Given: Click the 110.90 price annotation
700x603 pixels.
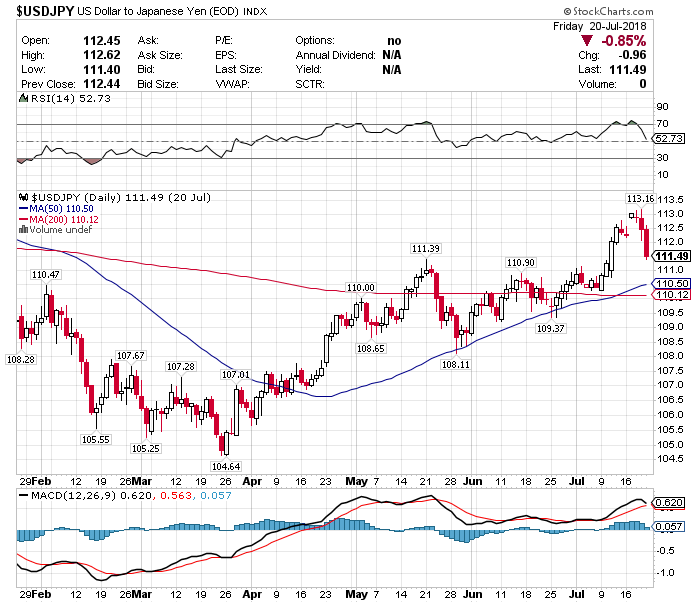Looking at the screenshot, I should click(521, 262).
